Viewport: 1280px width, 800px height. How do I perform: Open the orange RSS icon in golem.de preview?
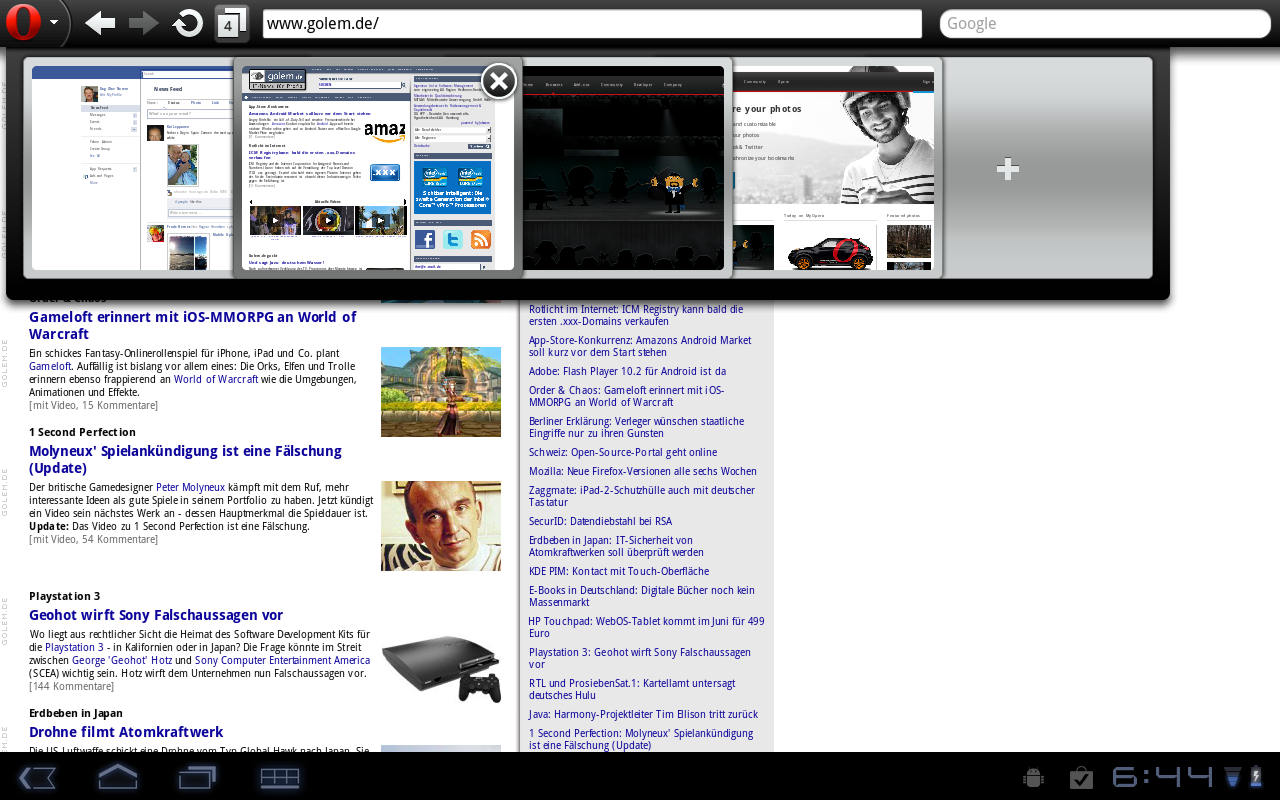pos(480,239)
